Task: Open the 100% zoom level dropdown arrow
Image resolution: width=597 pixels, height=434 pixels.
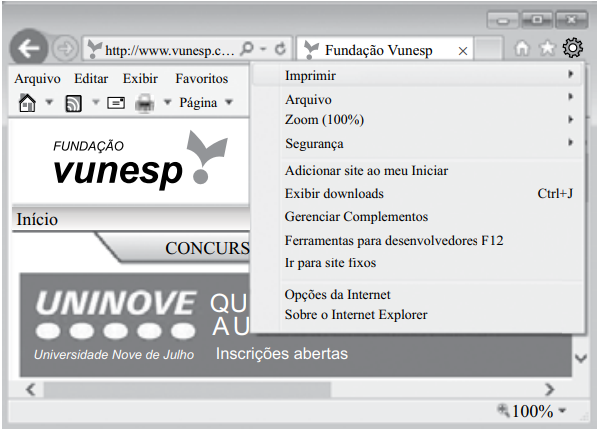Action: [562, 411]
